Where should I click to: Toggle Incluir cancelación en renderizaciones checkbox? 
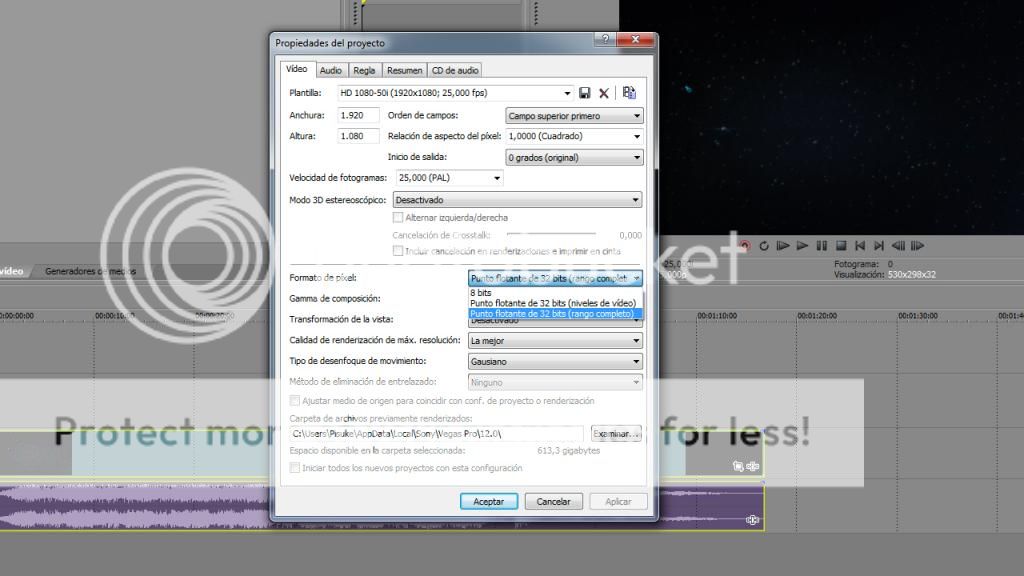point(398,251)
